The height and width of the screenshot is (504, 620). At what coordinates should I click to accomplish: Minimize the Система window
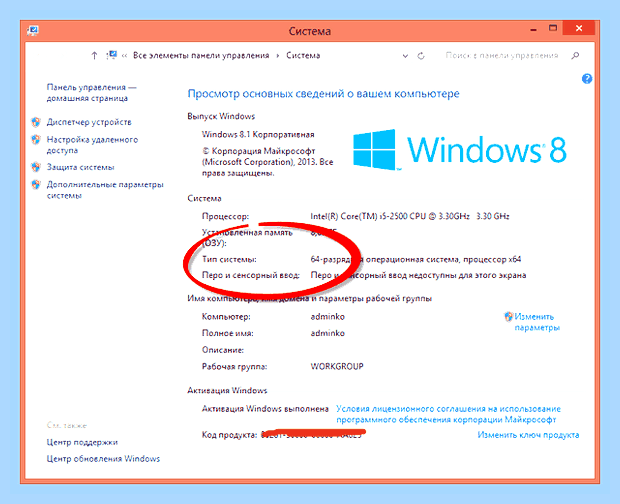pyautogui.click(x=533, y=29)
